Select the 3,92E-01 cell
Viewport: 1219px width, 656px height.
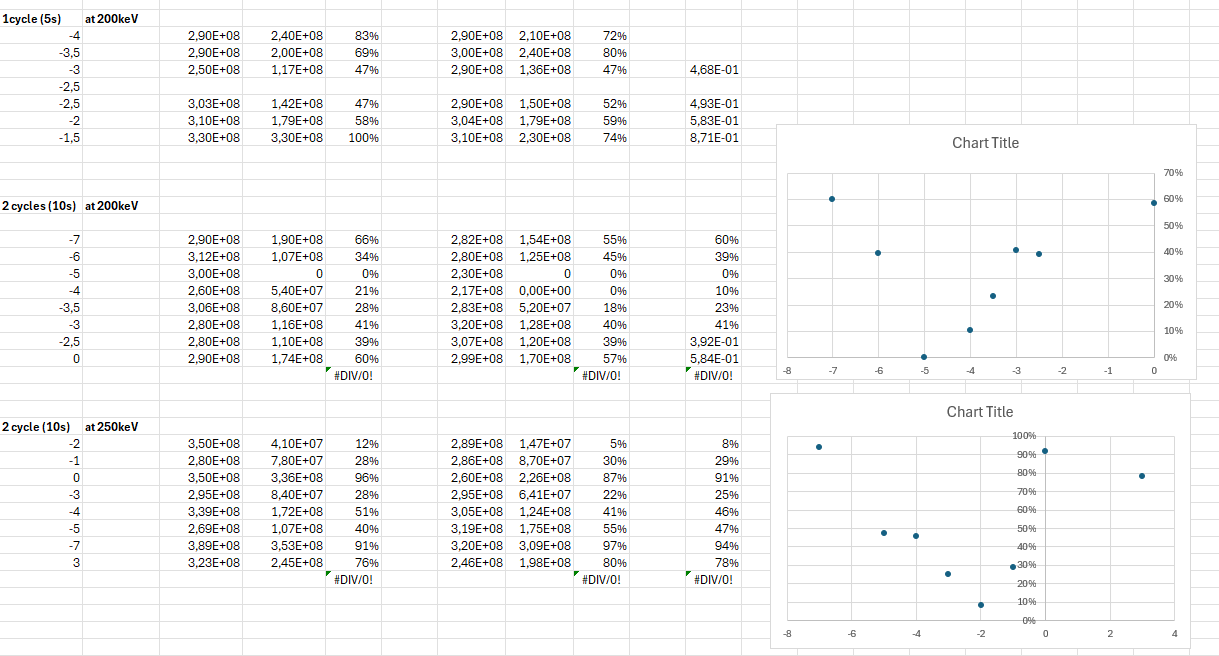point(713,342)
